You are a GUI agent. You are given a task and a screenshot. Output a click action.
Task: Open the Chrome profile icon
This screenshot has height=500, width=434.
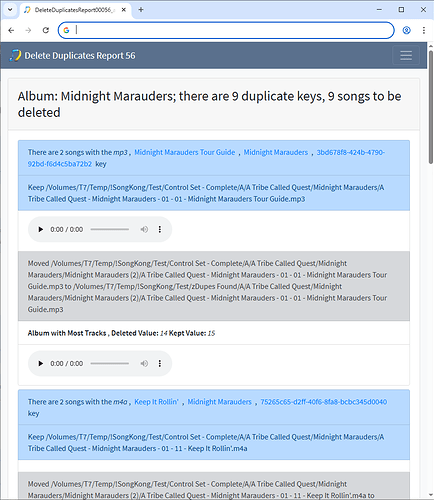click(x=406, y=30)
